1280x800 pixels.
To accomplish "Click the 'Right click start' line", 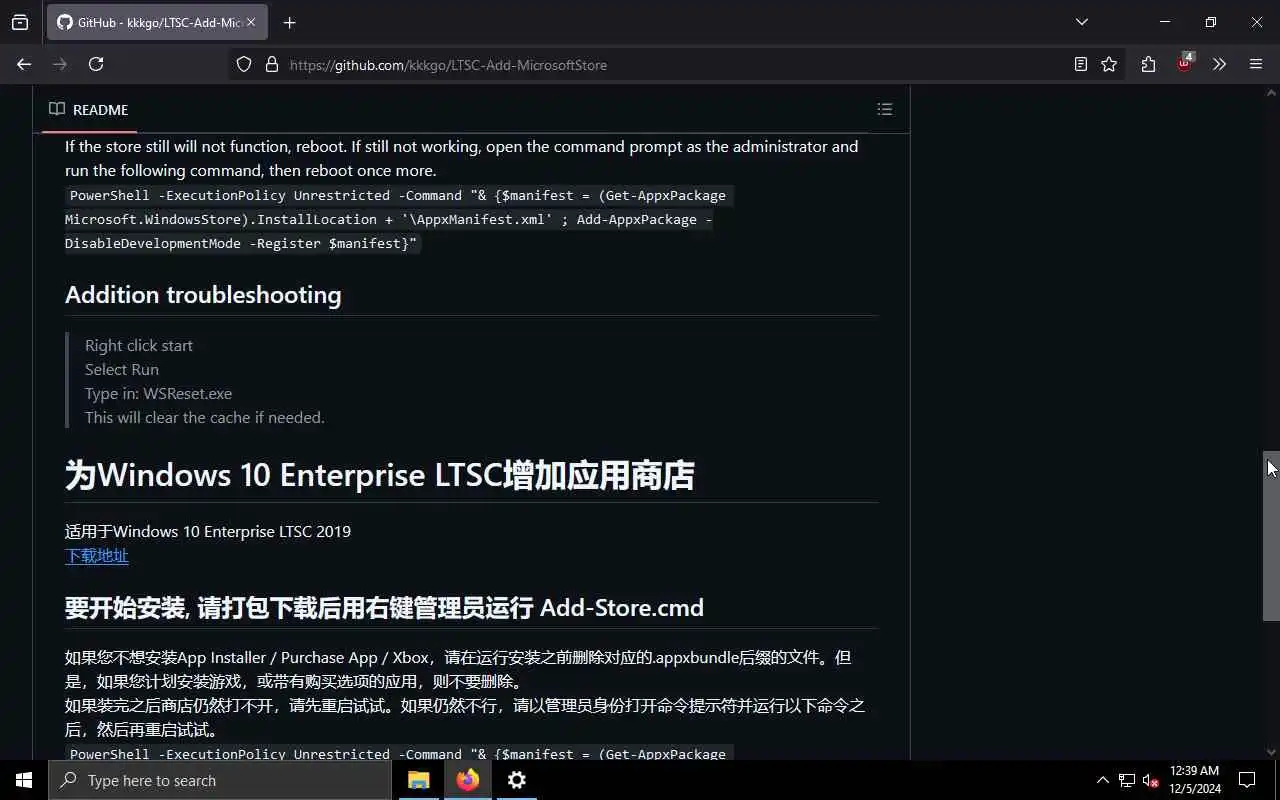I will tap(139, 346).
